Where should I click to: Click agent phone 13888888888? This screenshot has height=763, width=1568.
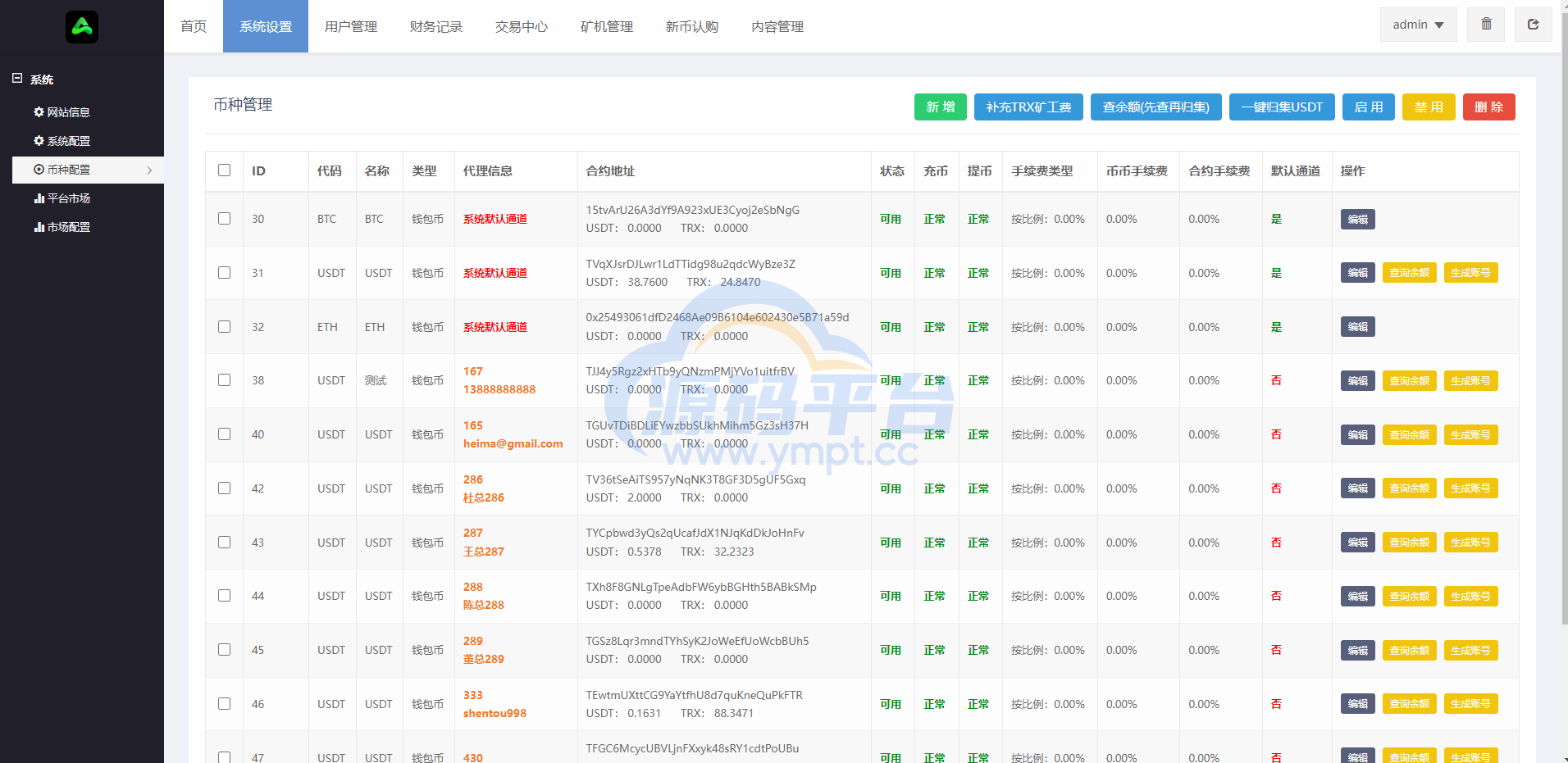click(x=499, y=389)
